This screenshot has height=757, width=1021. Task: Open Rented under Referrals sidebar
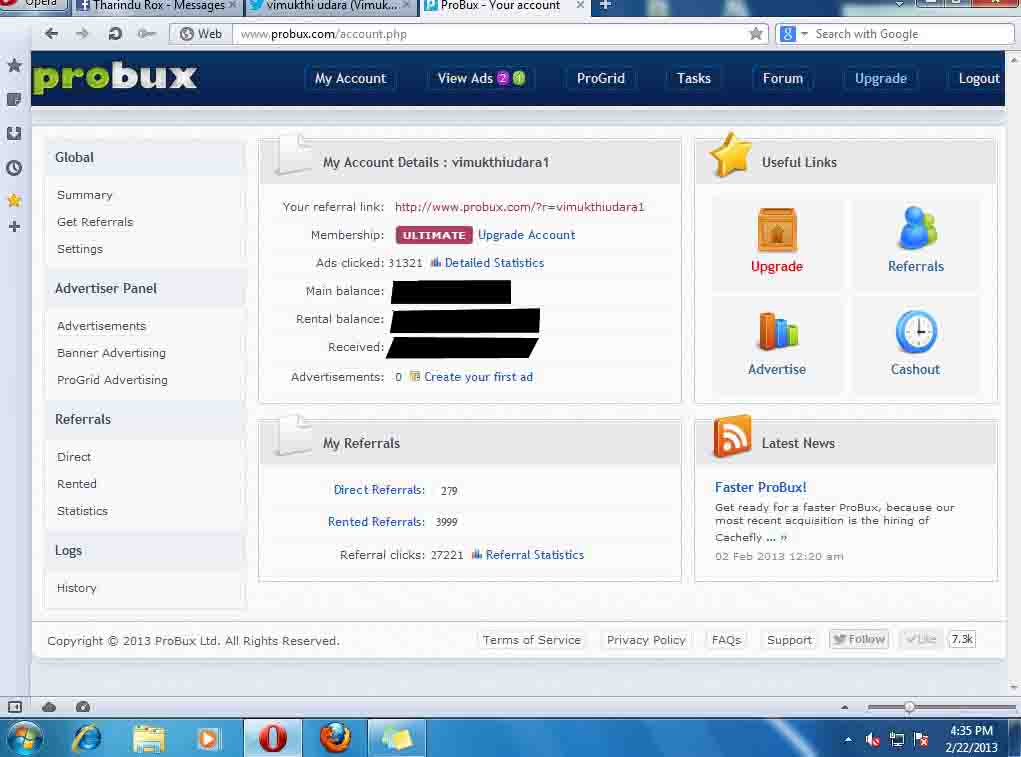click(77, 484)
